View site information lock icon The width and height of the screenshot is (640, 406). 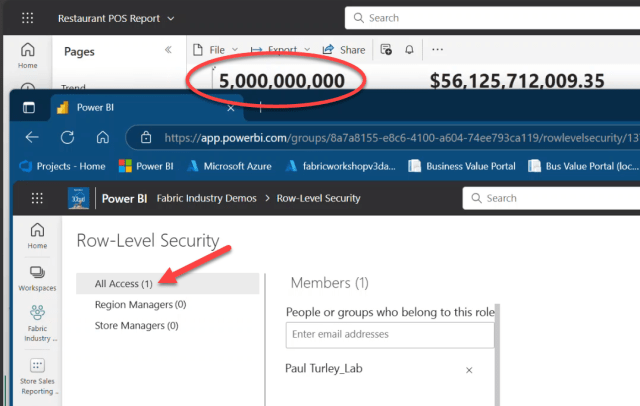pyautogui.click(x=146, y=138)
